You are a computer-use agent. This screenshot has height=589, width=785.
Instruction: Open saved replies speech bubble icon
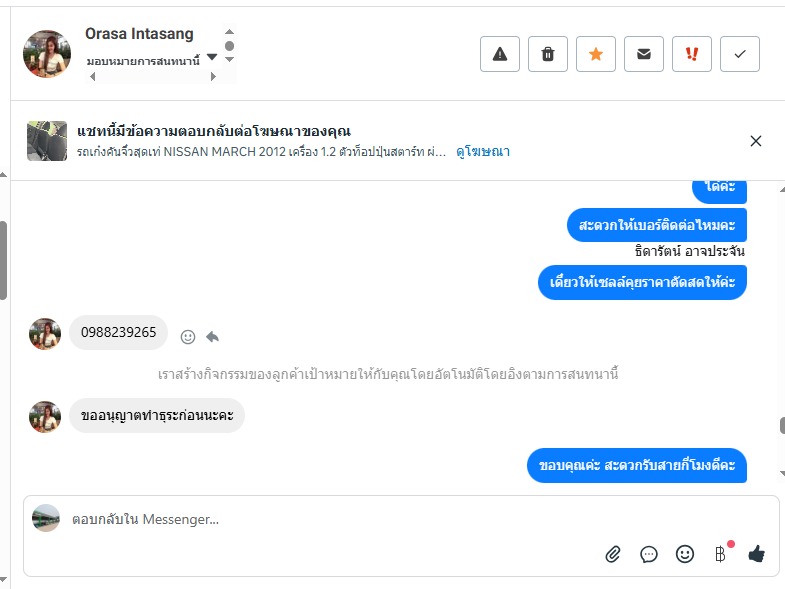[x=649, y=553]
